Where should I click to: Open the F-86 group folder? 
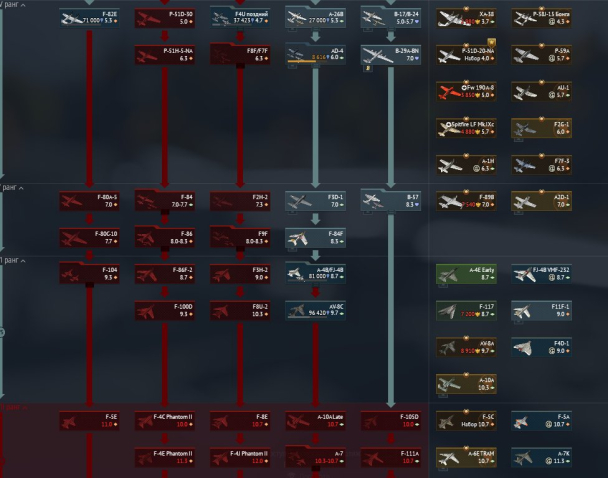165,237
